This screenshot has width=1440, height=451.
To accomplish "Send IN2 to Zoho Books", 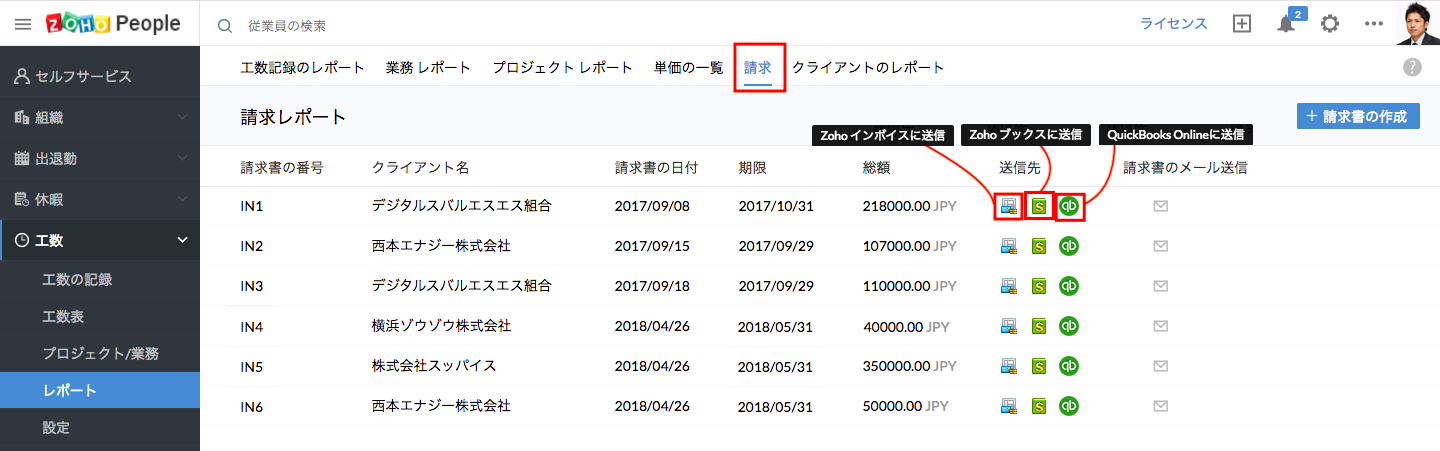I will point(1039,245).
